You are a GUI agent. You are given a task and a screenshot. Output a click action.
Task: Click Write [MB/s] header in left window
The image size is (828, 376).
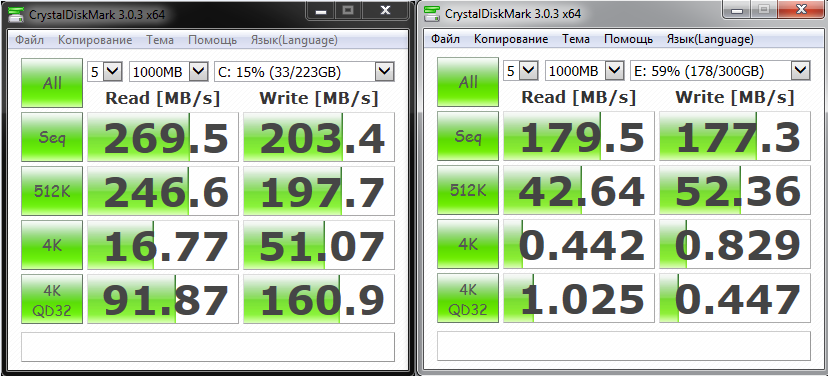318,98
